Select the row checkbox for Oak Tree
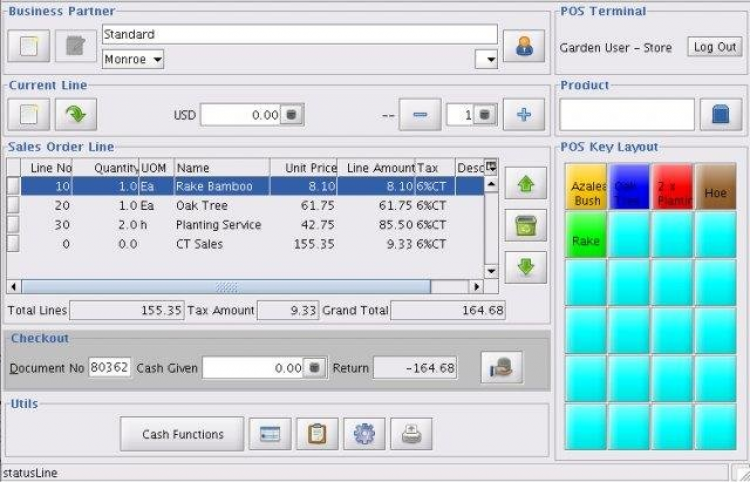Viewport: 750px width, 482px height. click(x=13, y=205)
